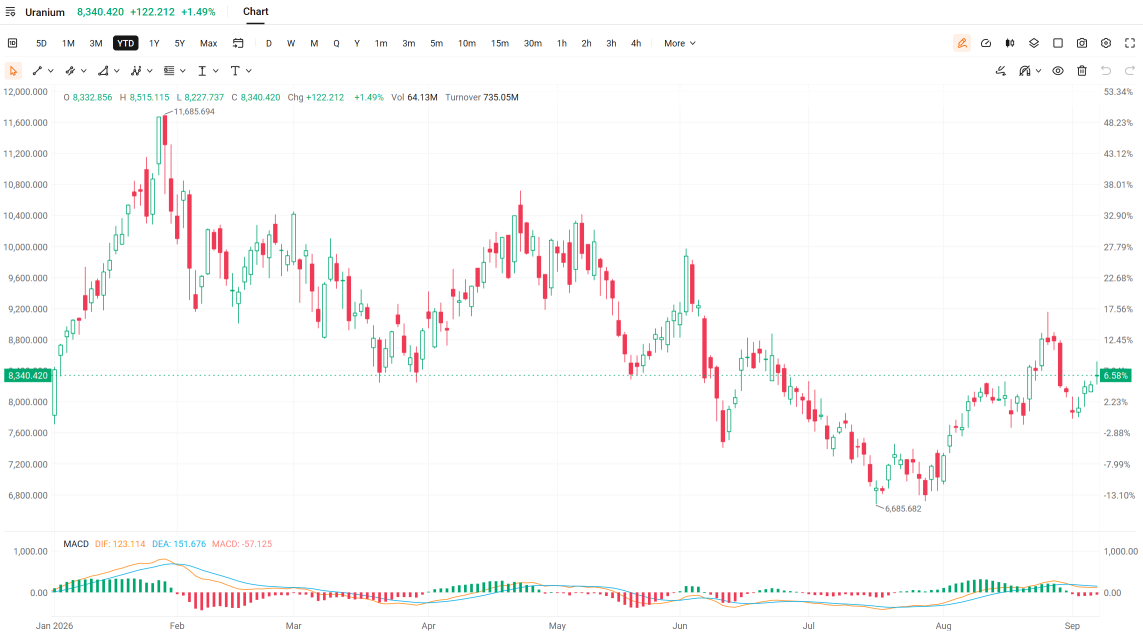Select the text annotation tool

pyautogui.click(x=235, y=71)
